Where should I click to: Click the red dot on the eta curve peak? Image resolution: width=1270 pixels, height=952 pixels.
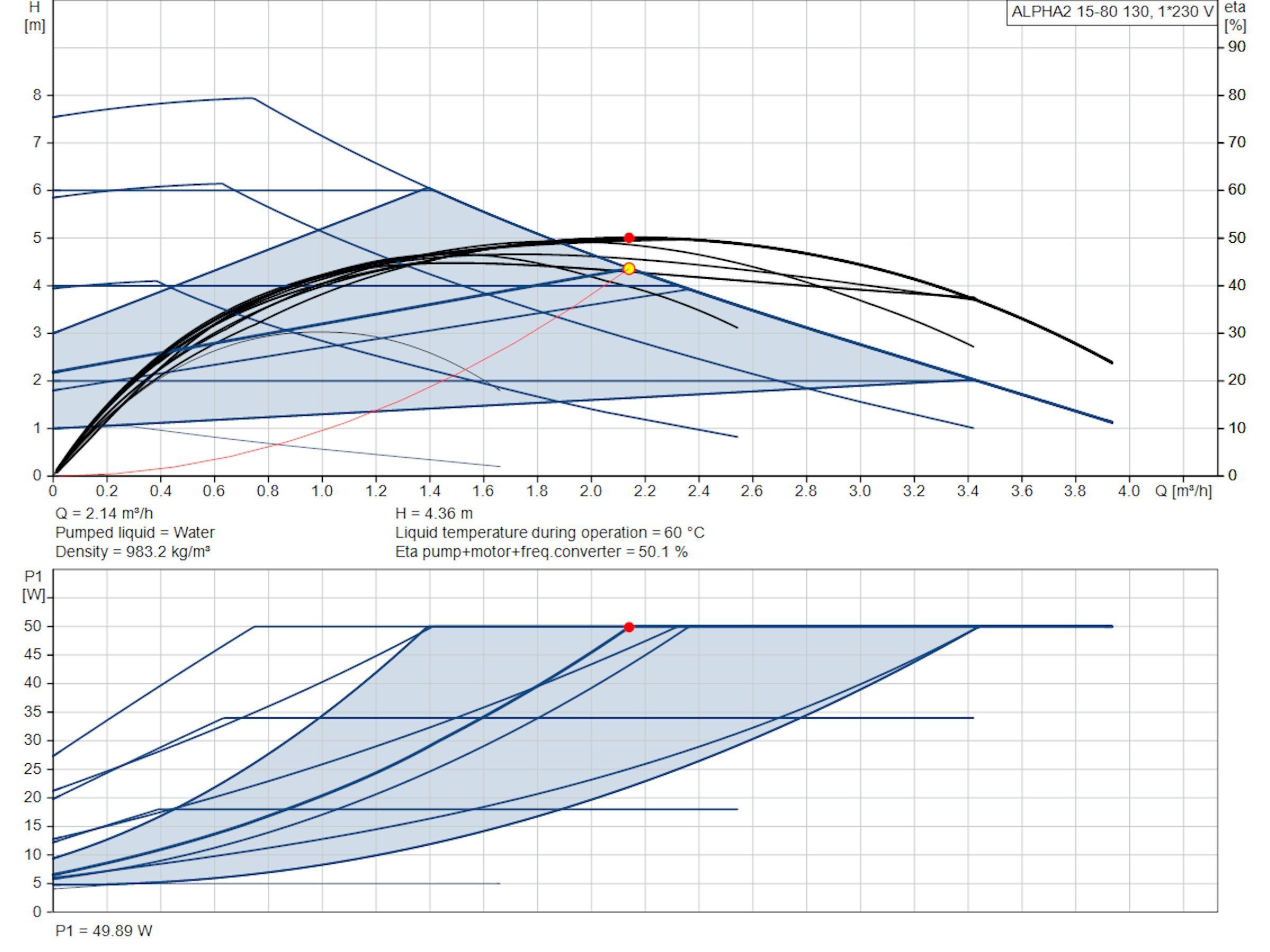(629, 237)
